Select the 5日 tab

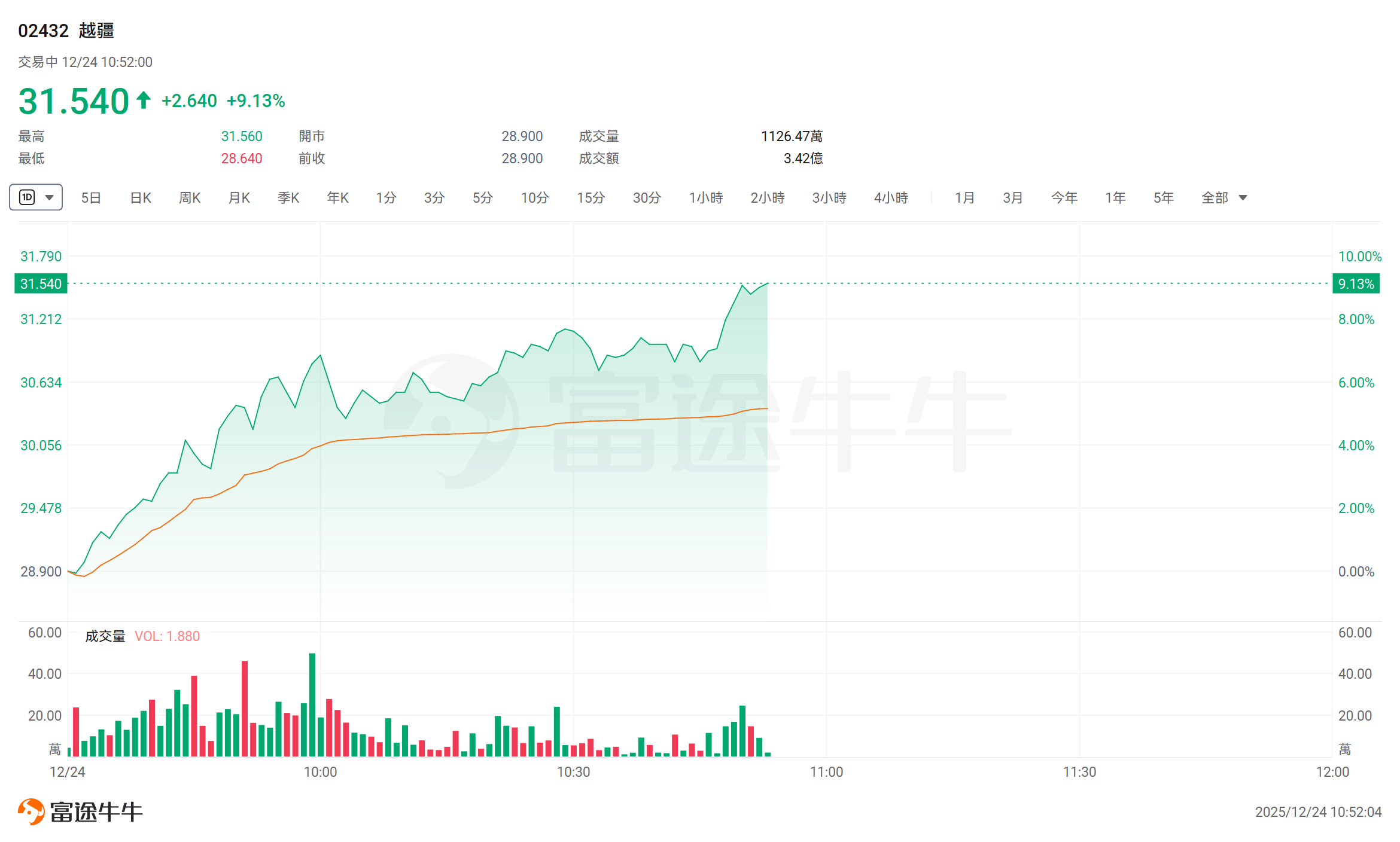(x=91, y=198)
